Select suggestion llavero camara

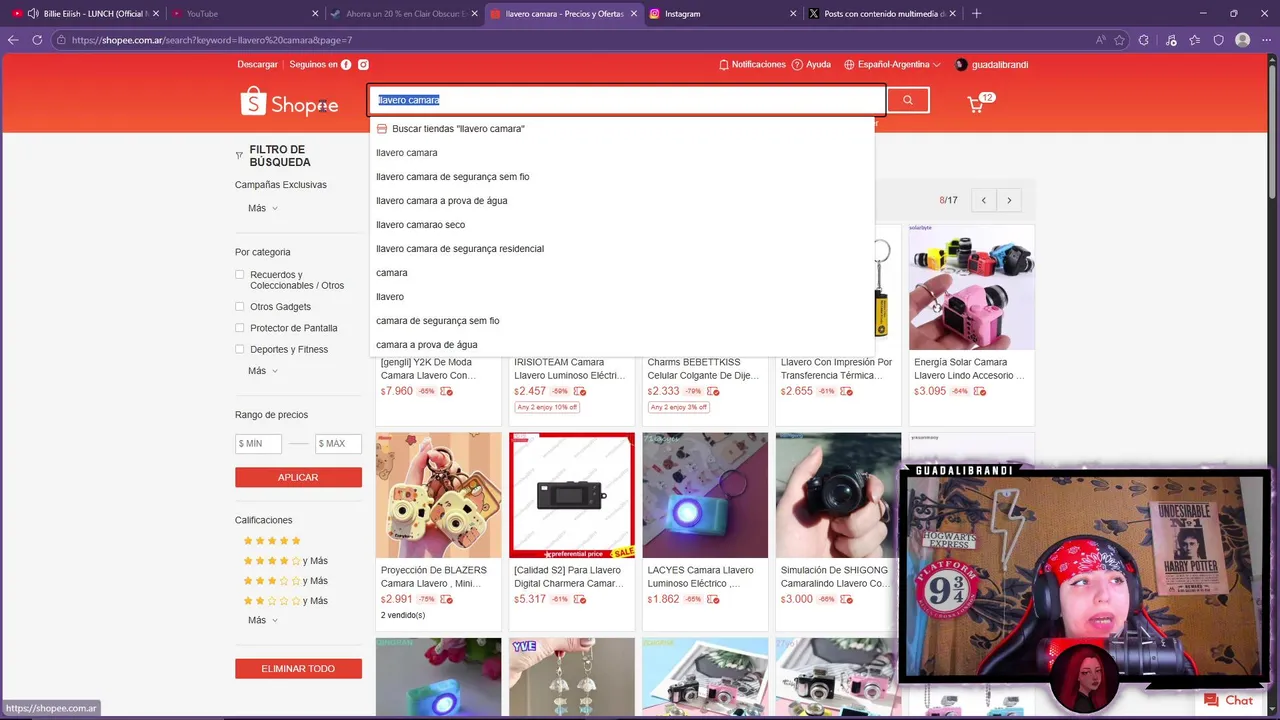[622, 153]
